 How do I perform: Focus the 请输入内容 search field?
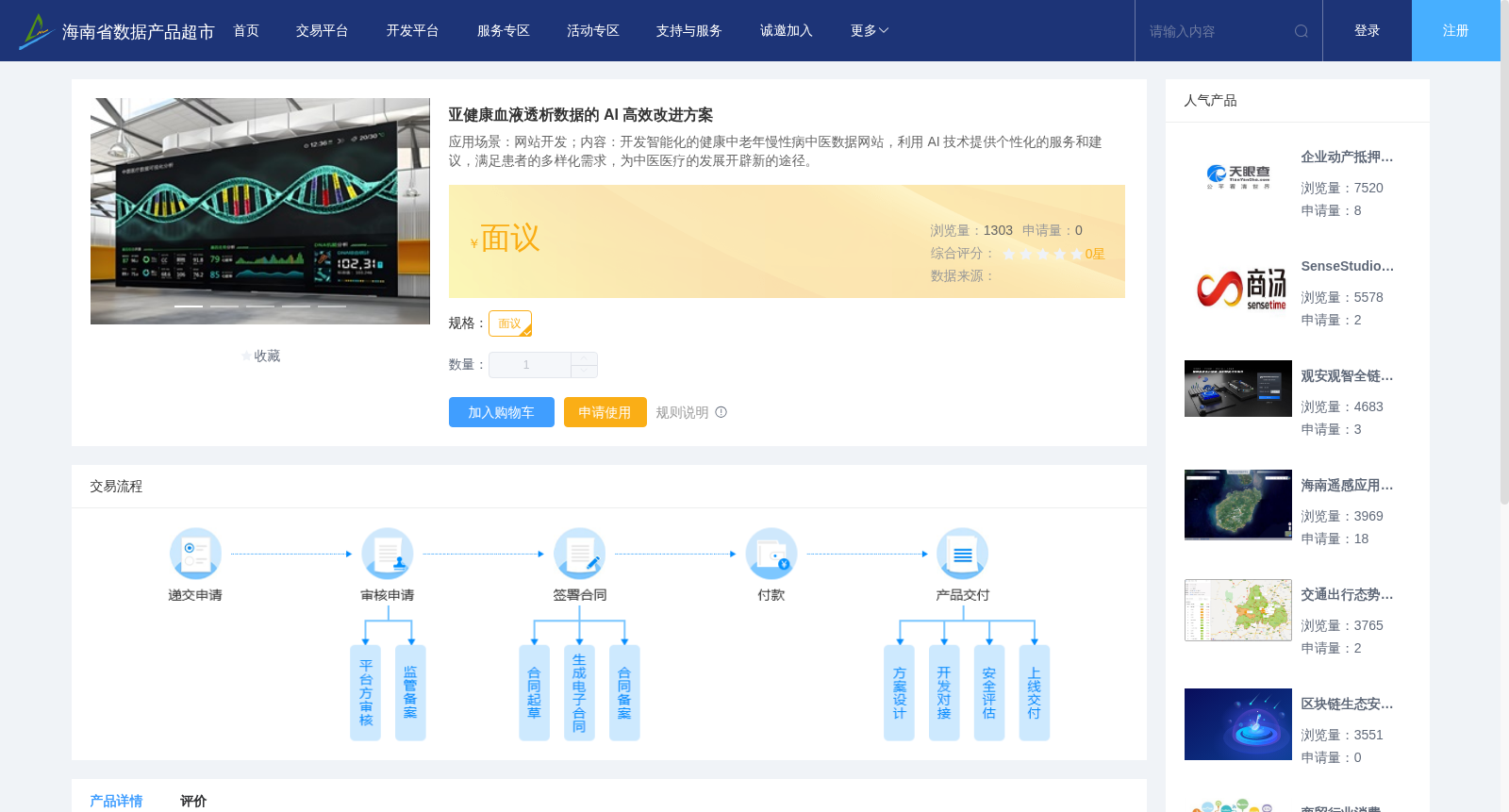pyautogui.click(x=1217, y=31)
